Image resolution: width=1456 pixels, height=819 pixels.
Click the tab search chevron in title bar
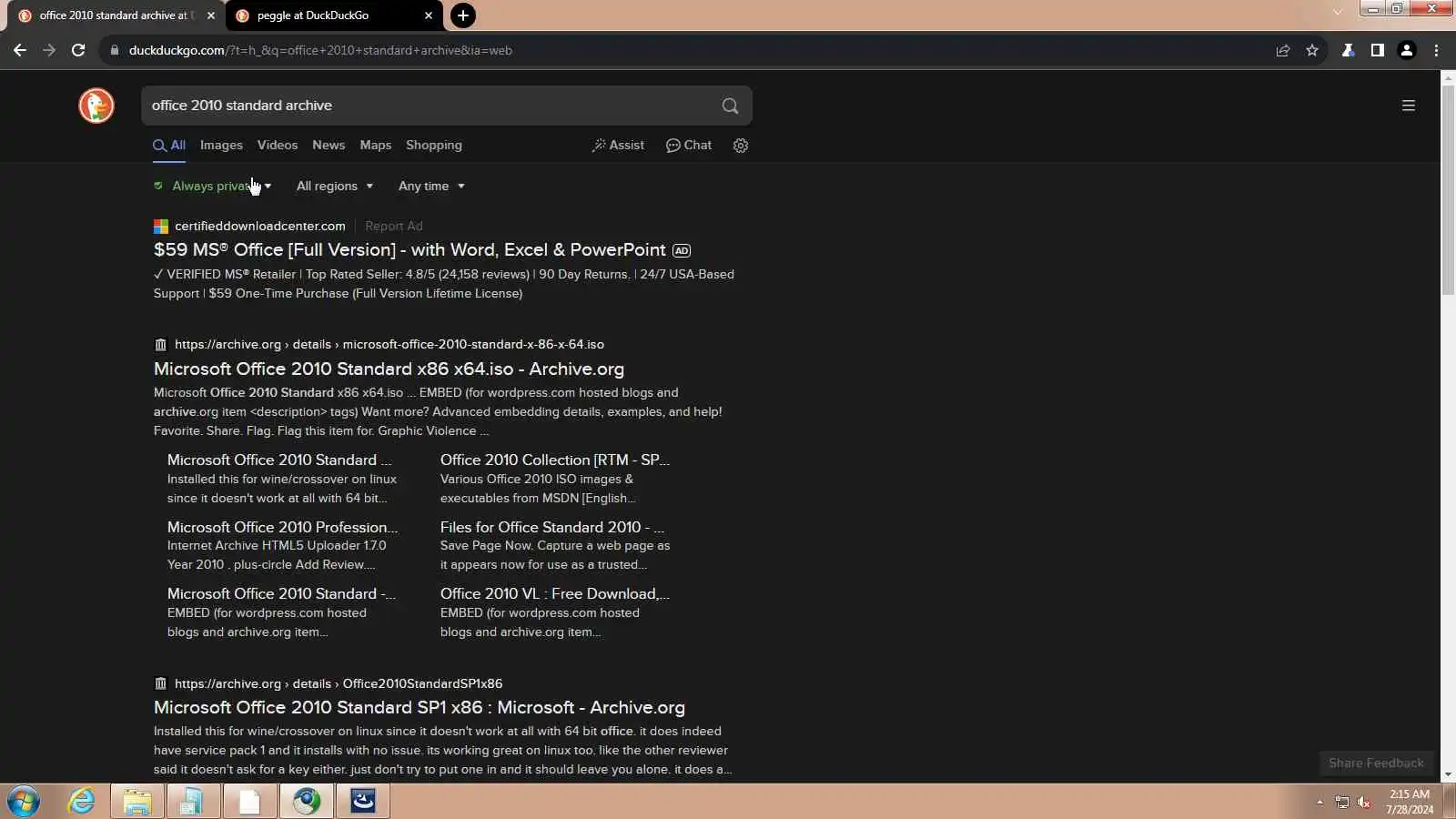[1338, 12]
